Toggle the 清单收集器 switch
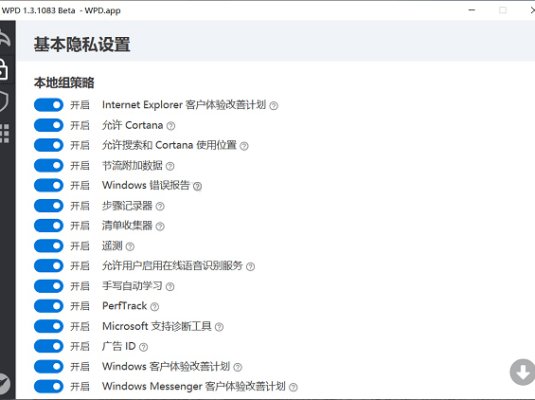Viewport: 535px width, 400px height. 49,225
